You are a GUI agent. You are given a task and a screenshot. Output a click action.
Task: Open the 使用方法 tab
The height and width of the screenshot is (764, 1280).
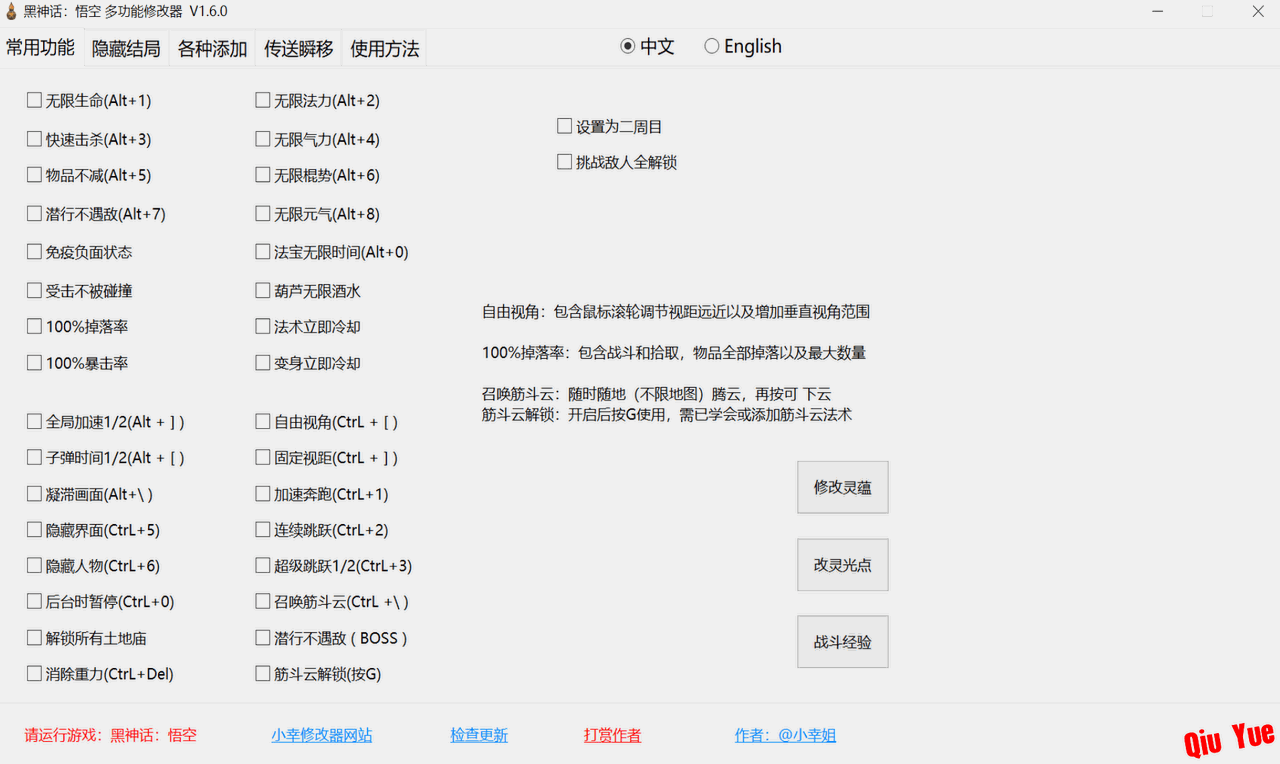384,48
